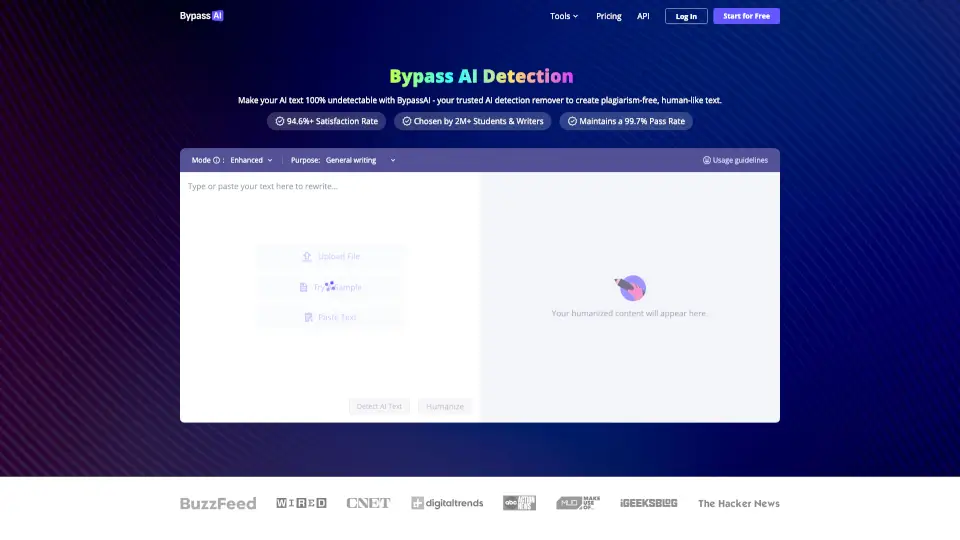The image size is (960, 540).
Task: Click the Maintains a 99.7% Pass Rate badge
Action: coord(626,121)
